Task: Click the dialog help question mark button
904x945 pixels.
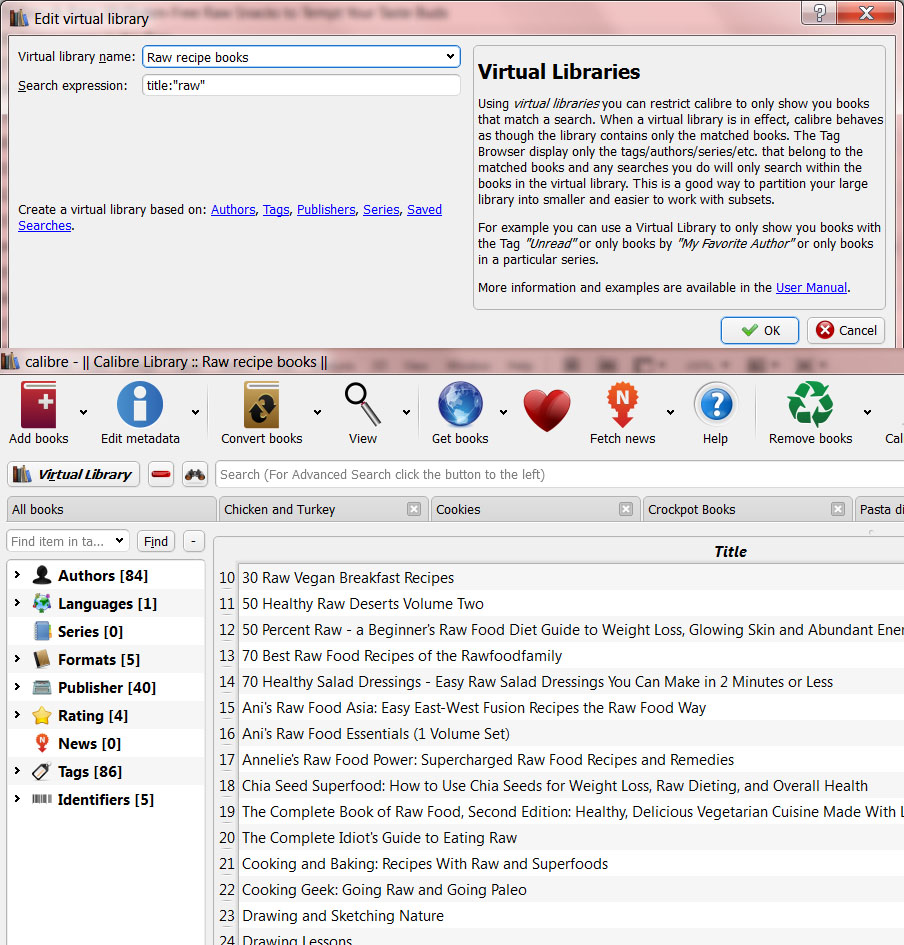Action: point(819,13)
